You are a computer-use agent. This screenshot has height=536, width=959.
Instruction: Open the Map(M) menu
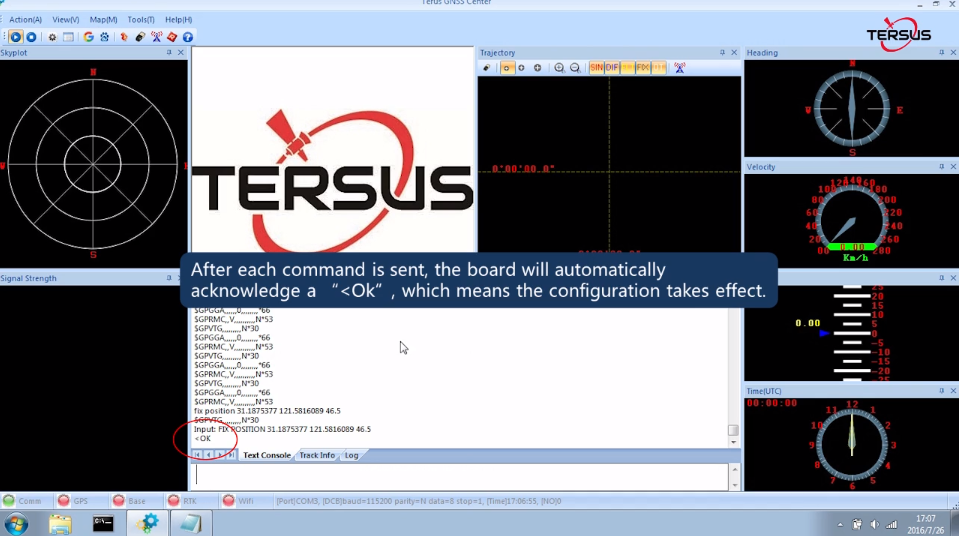point(103,20)
